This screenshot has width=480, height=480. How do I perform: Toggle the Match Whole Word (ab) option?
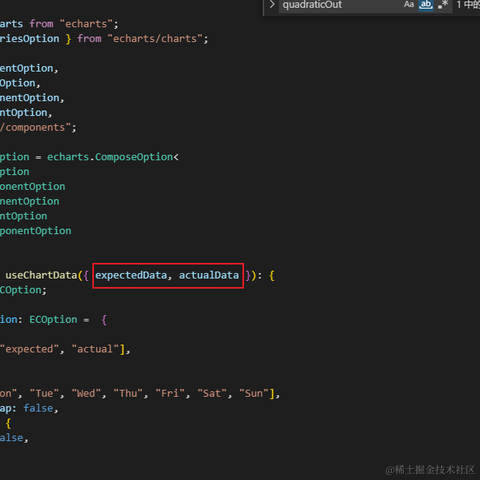coord(426,5)
